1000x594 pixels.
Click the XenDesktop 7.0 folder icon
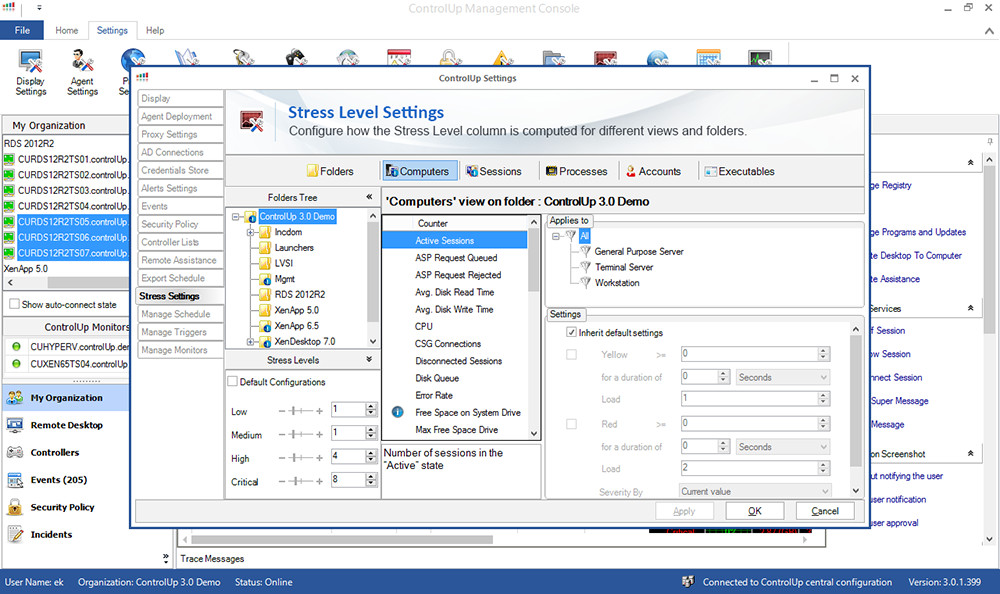click(x=265, y=341)
